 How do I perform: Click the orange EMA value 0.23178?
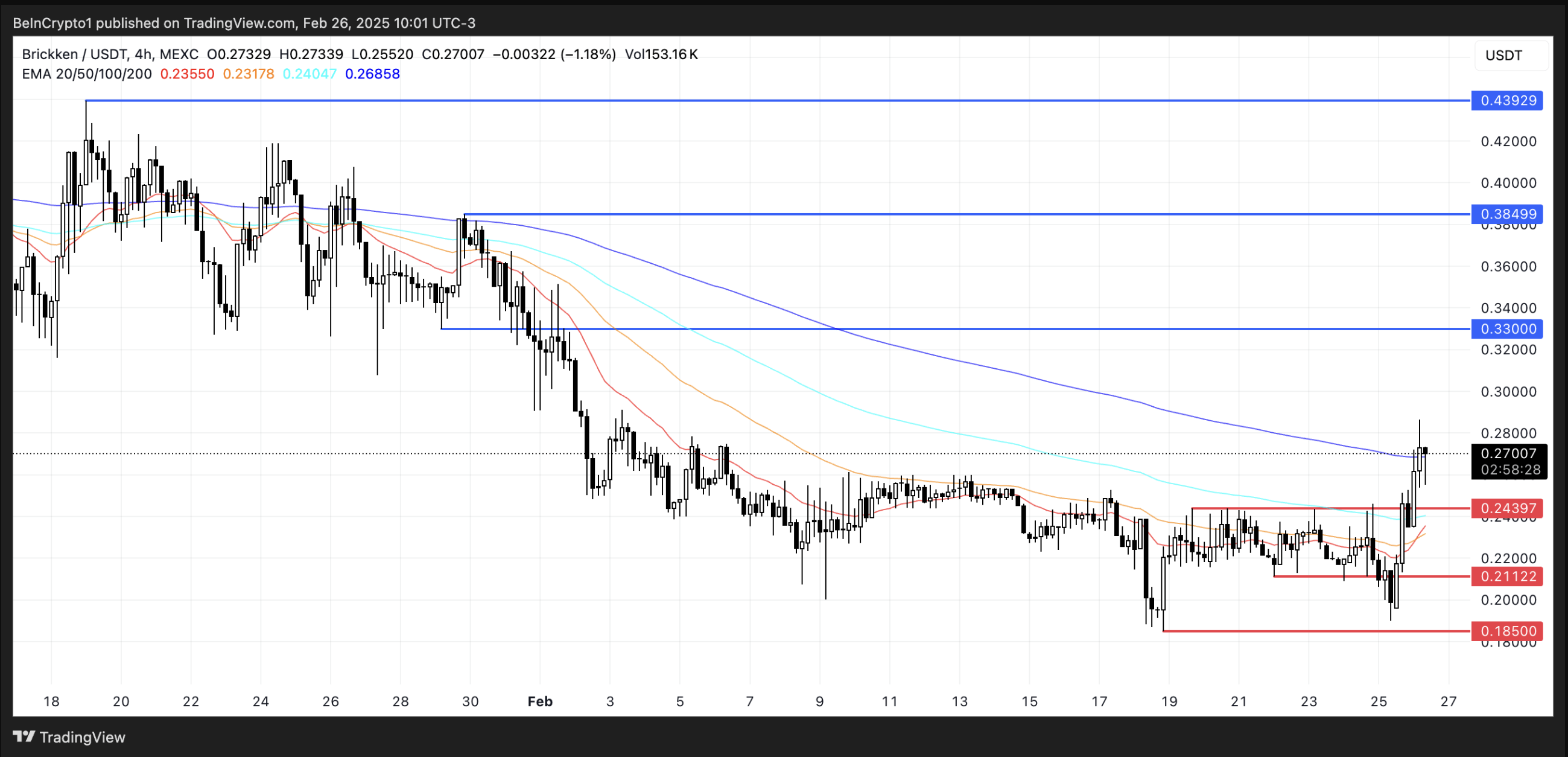click(249, 74)
